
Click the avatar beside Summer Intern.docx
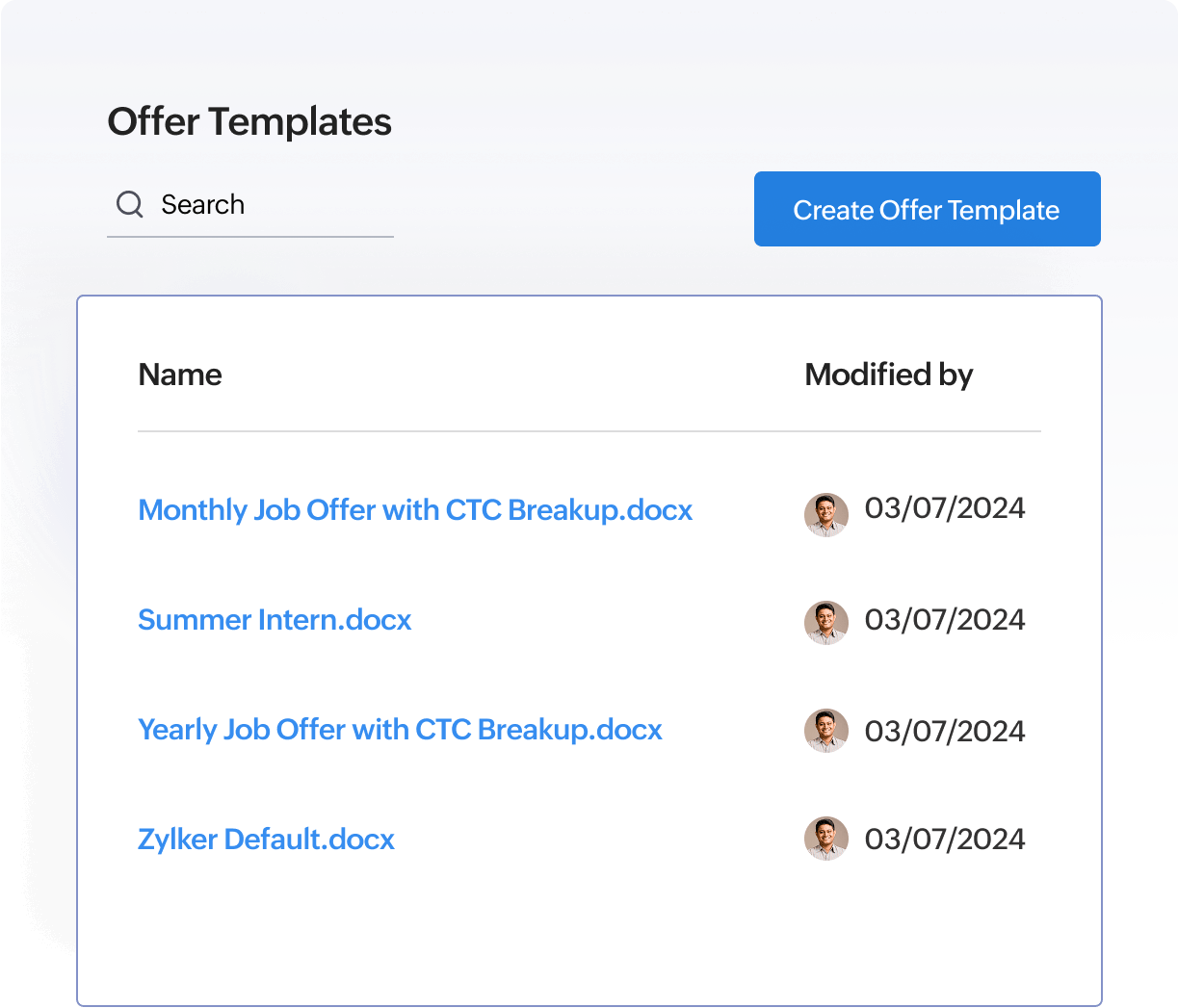click(x=825, y=623)
